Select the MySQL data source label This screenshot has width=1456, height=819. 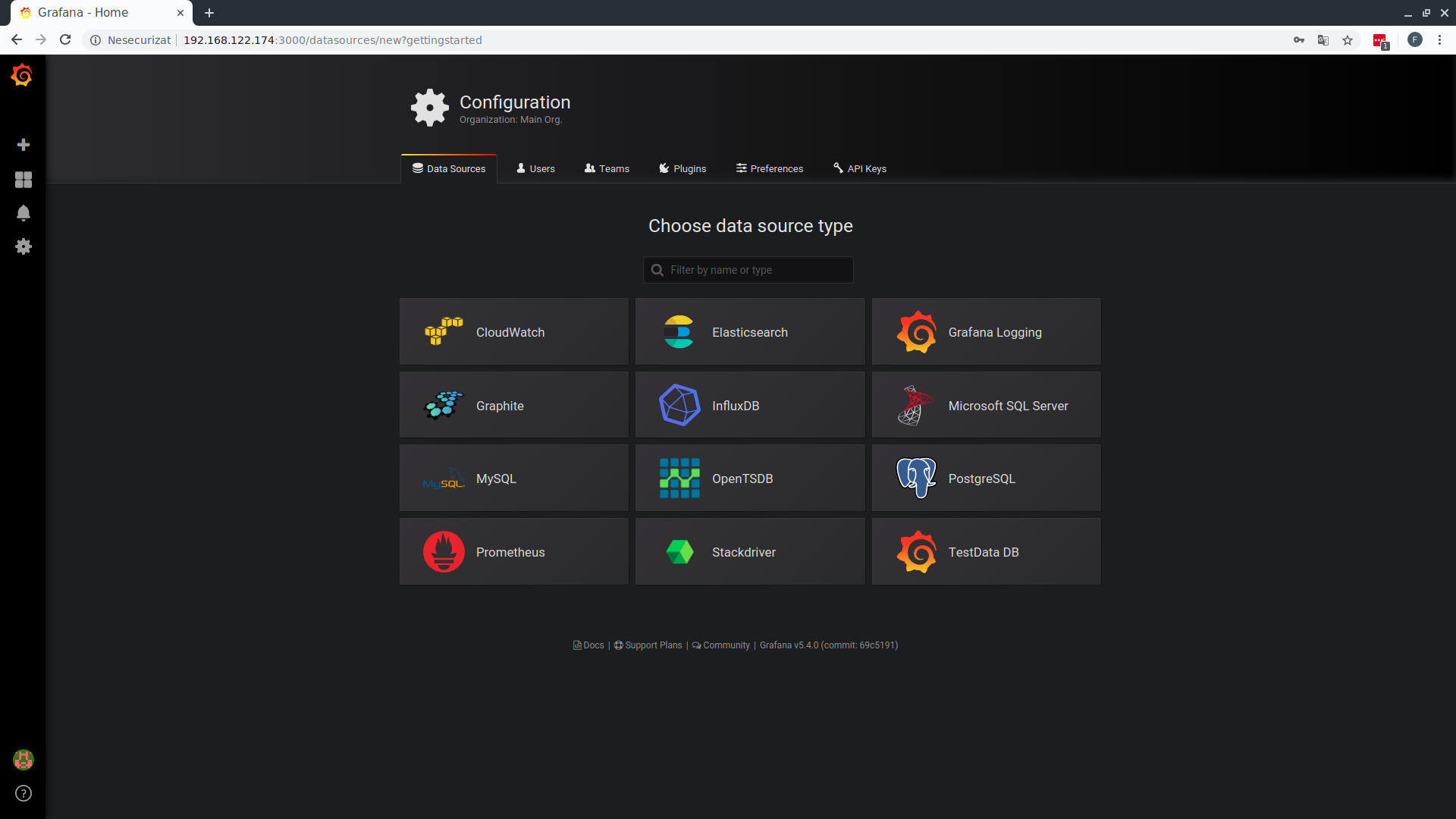click(x=496, y=479)
